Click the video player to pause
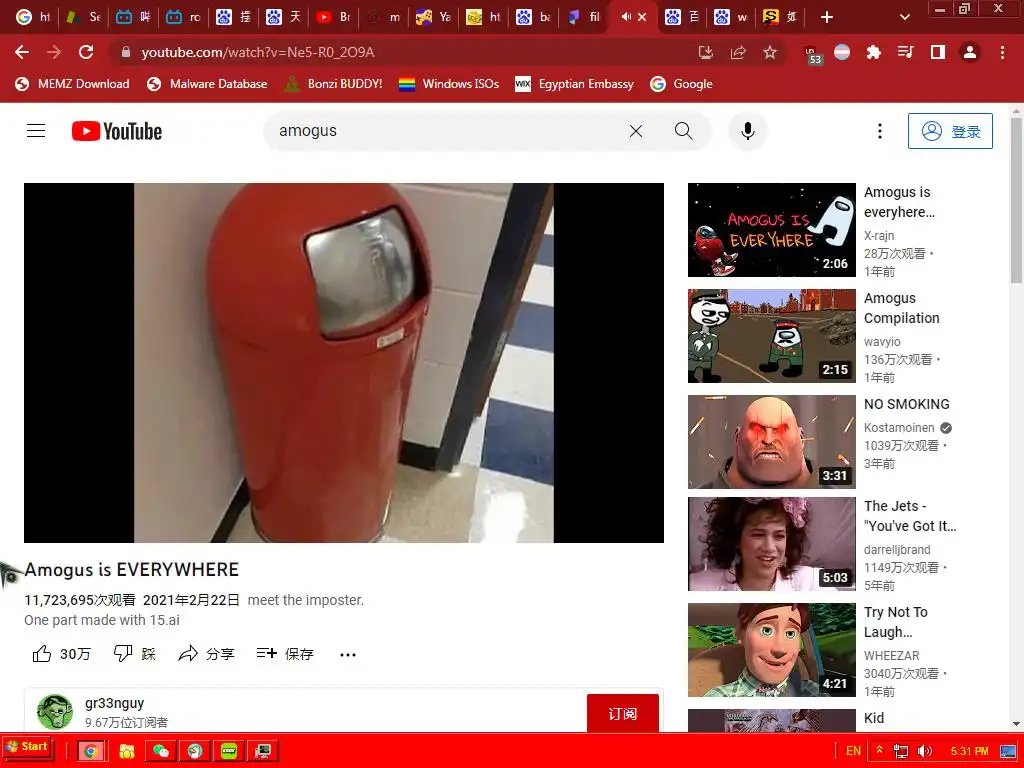 pos(344,362)
